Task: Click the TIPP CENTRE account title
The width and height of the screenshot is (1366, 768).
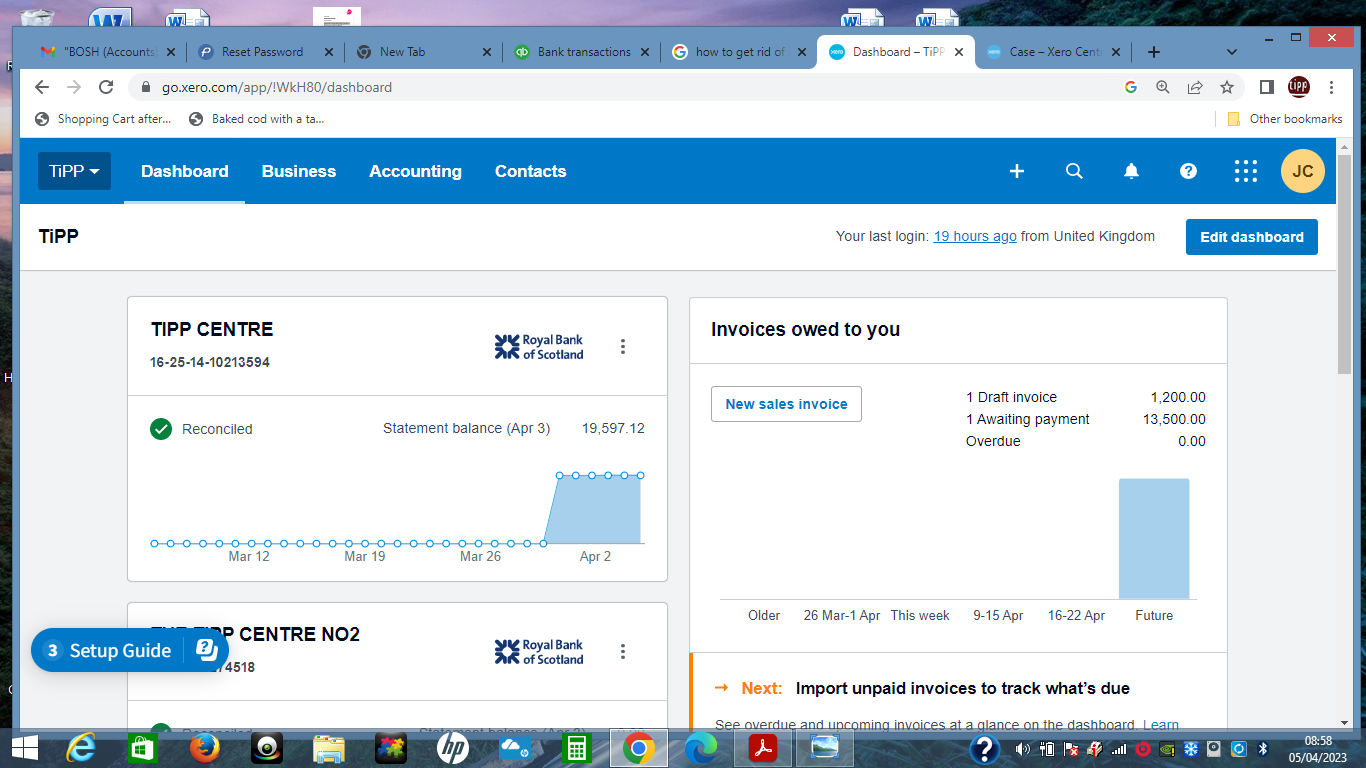Action: point(212,329)
